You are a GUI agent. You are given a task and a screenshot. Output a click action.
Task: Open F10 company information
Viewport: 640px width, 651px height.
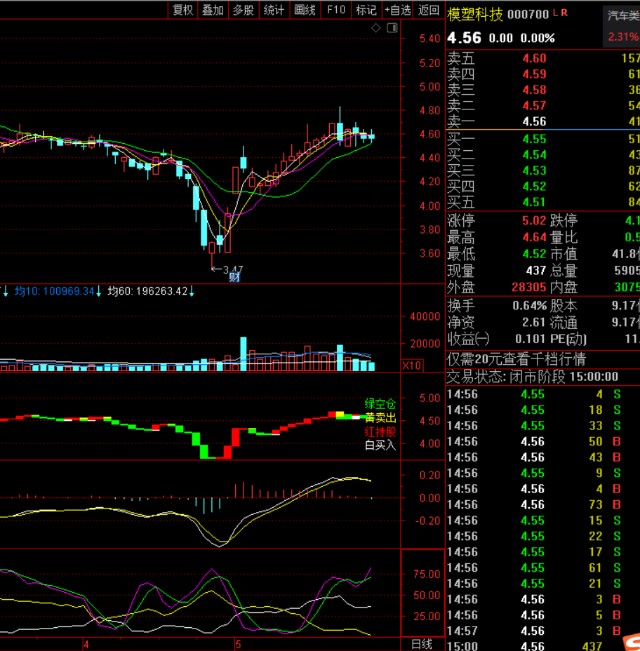click(336, 10)
